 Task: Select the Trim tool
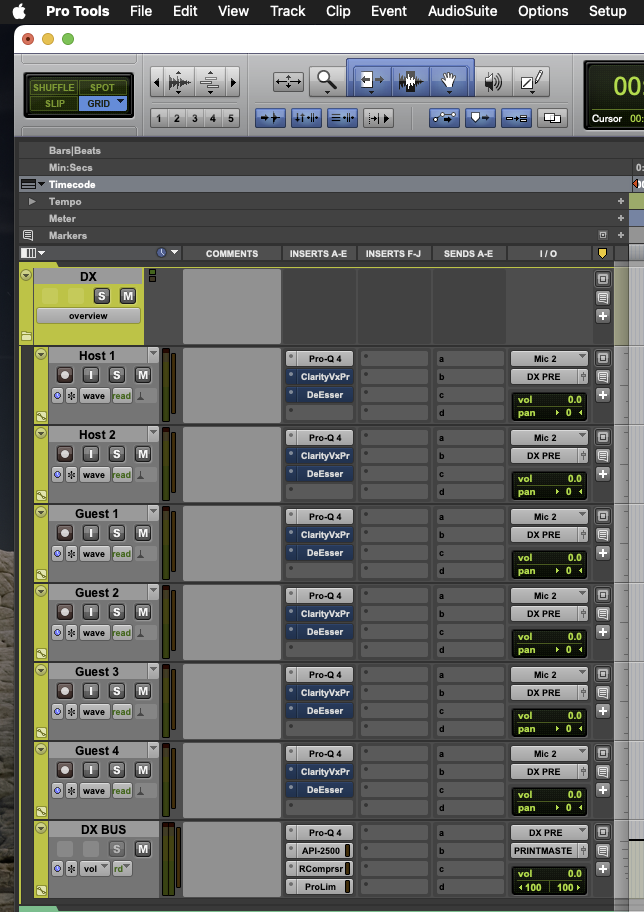click(371, 81)
